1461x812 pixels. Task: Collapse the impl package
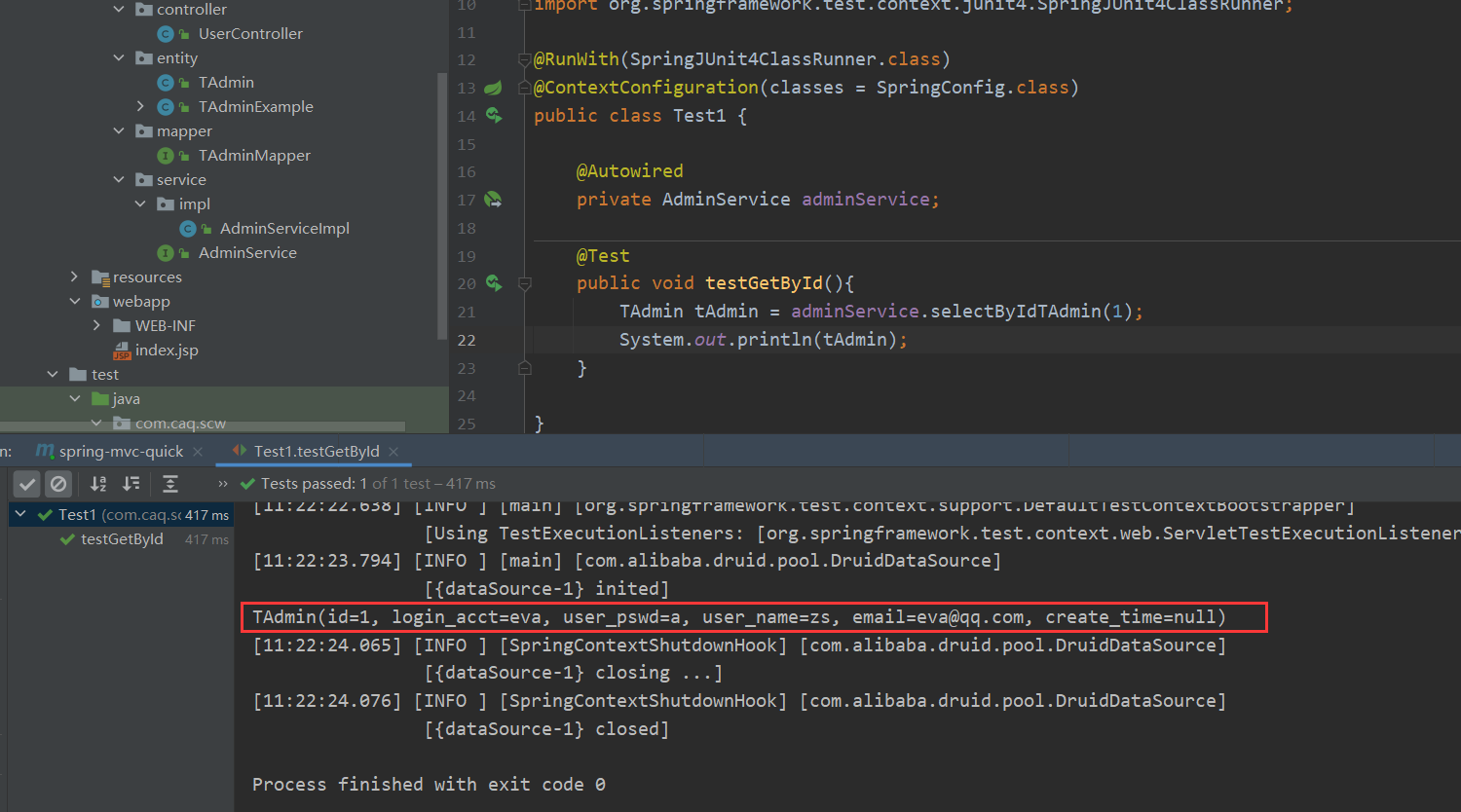[140, 204]
